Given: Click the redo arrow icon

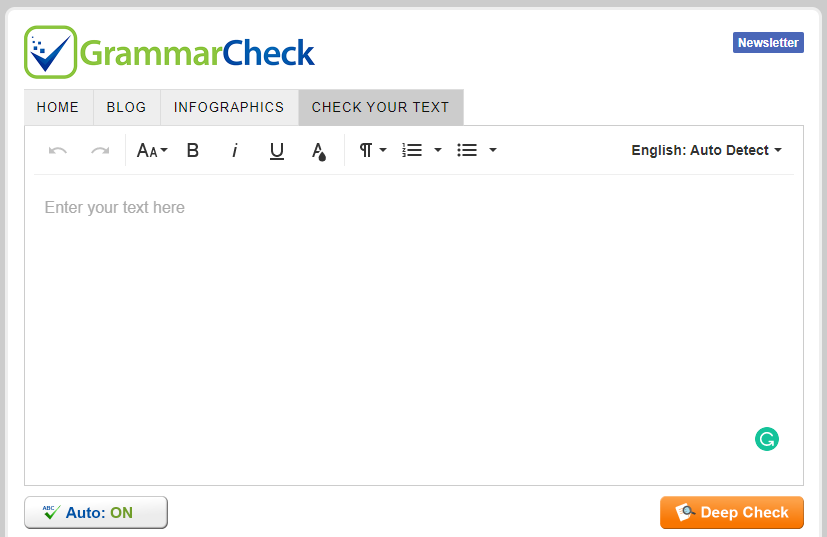Looking at the screenshot, I should [x=100, y=150].
